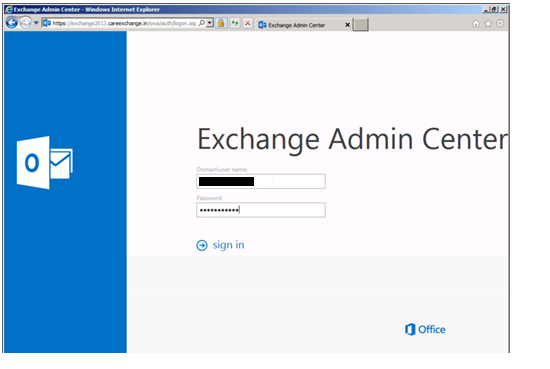Click the browser Back arrow button
550x369 pixels.
click(x=12, y=23)
